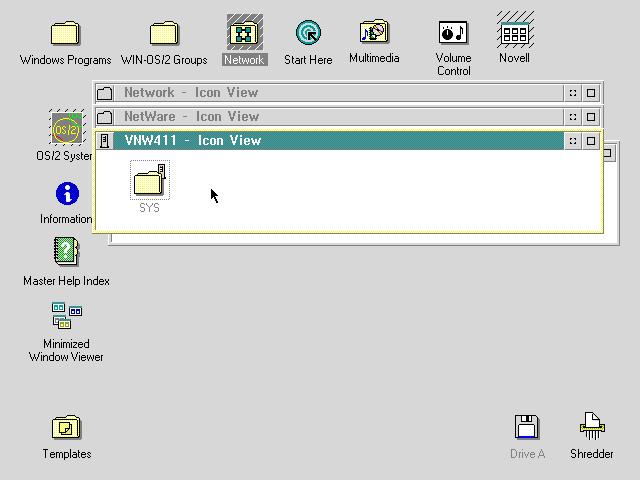
Task: Open the OS/2 System icon
Action: pyautogui.click(x=67, y=128)
